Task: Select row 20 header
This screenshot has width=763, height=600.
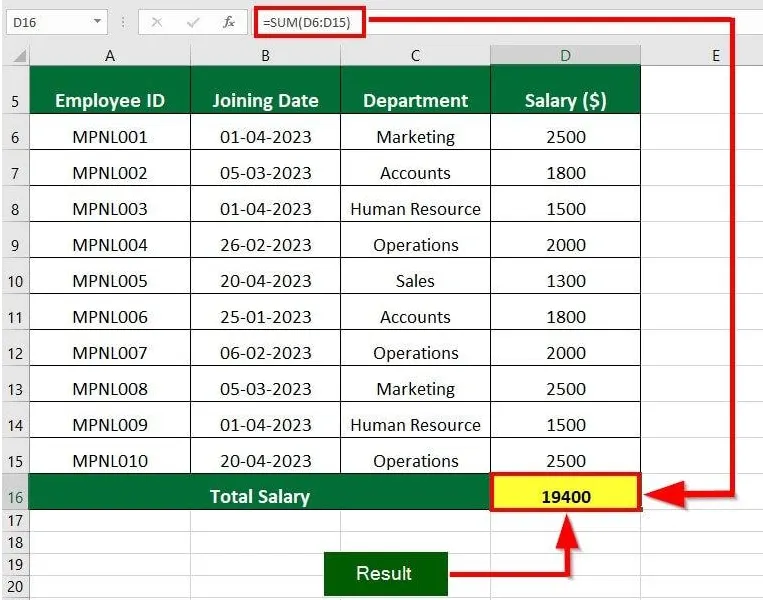Action: (15, 586)
